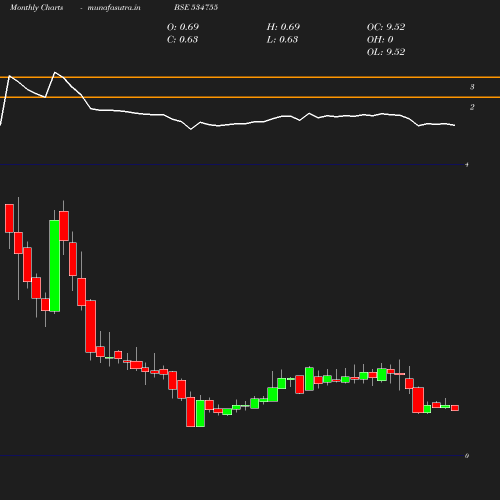Click the low value 'L: 0.63'

(x=282, y=40)
